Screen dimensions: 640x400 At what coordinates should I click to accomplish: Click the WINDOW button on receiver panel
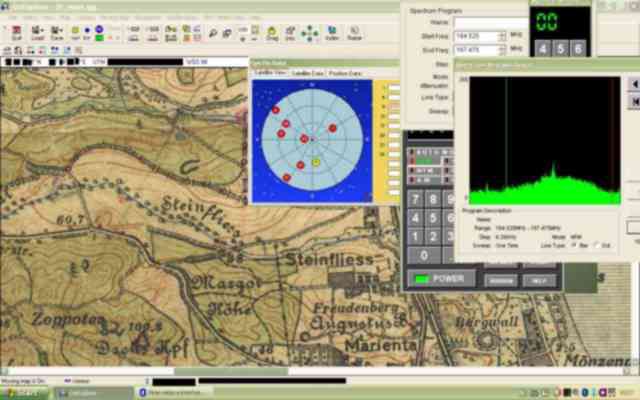pyautogui.click(x=501, y=281)
